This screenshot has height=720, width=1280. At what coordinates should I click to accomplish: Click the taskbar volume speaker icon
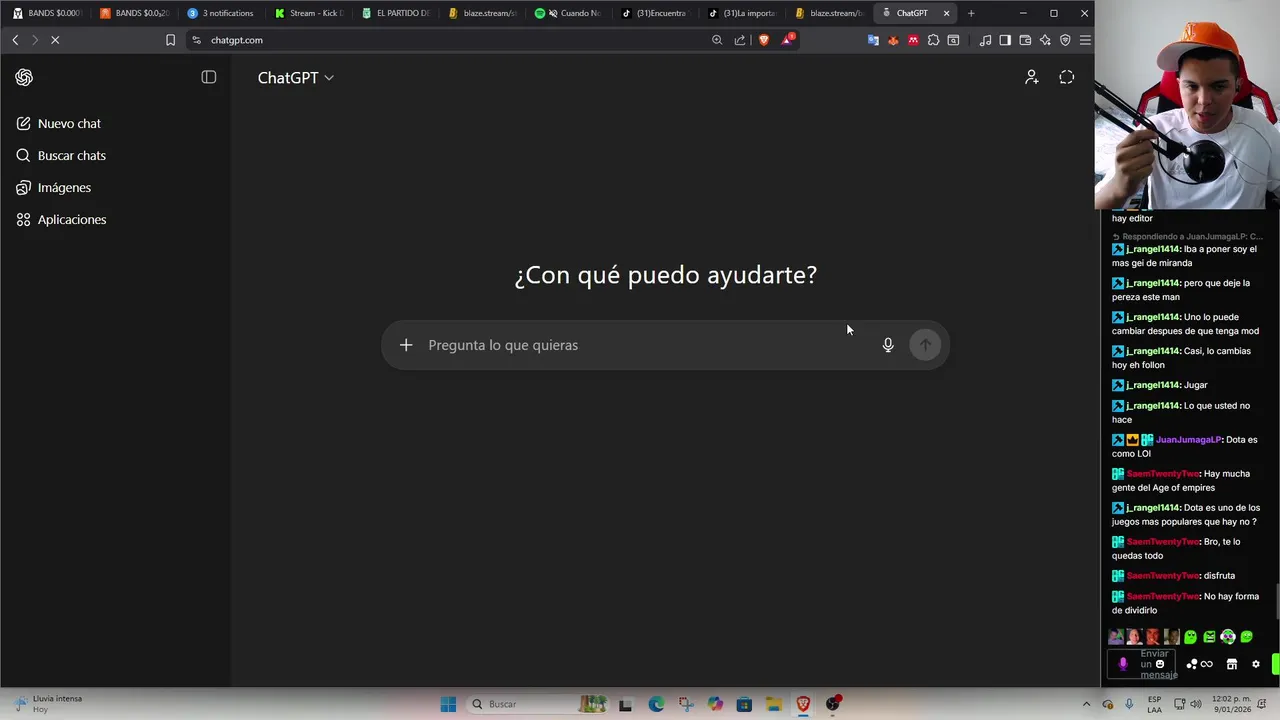point(1198,704)
